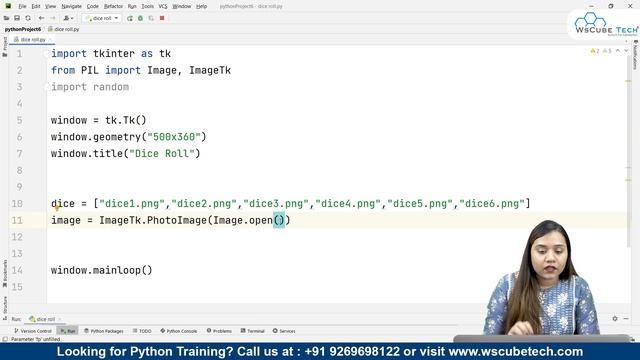Open the File menu
The image size is (640, 360).
coord(22,6)
